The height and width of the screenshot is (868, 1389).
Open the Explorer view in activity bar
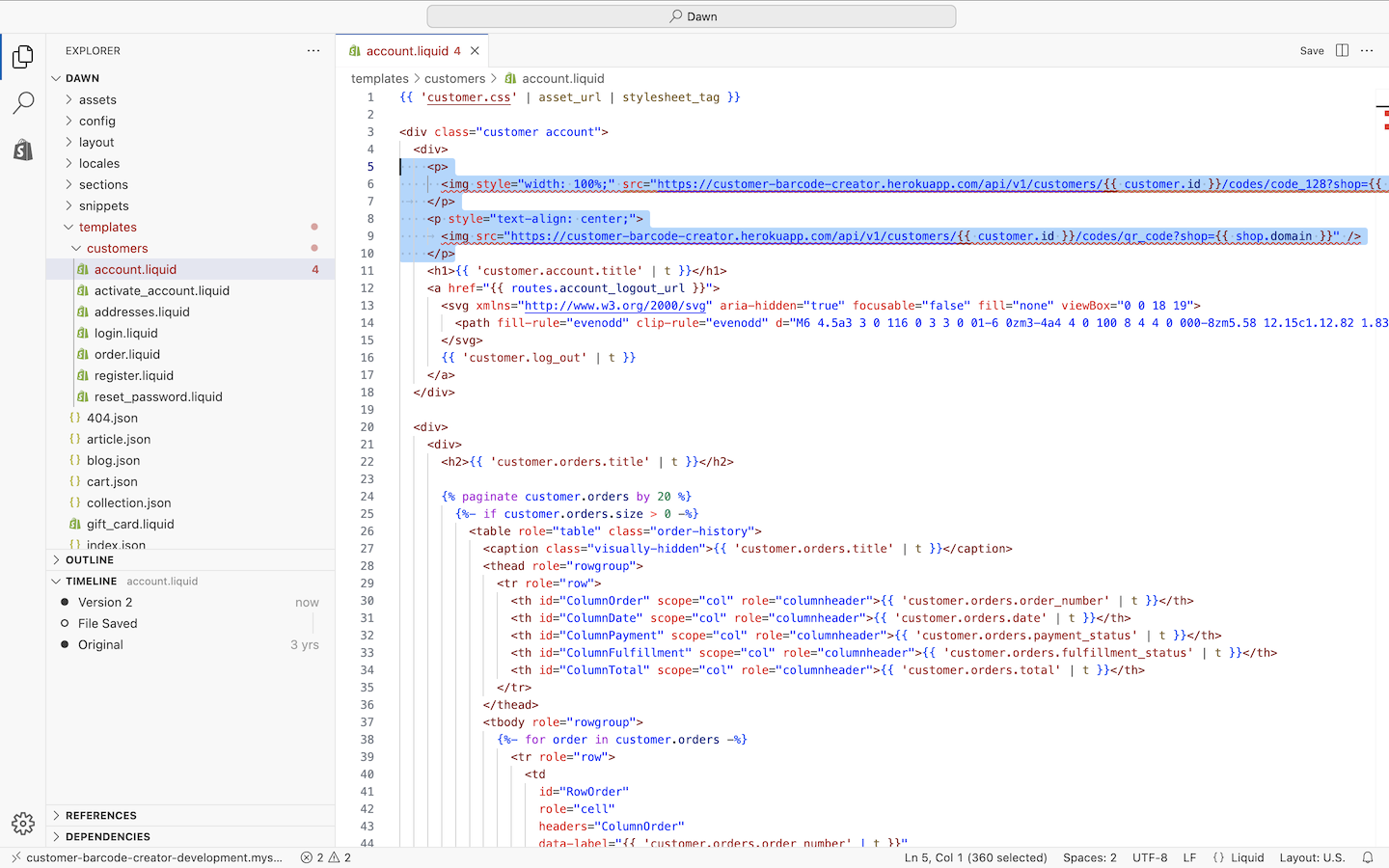tap(23, 57)
